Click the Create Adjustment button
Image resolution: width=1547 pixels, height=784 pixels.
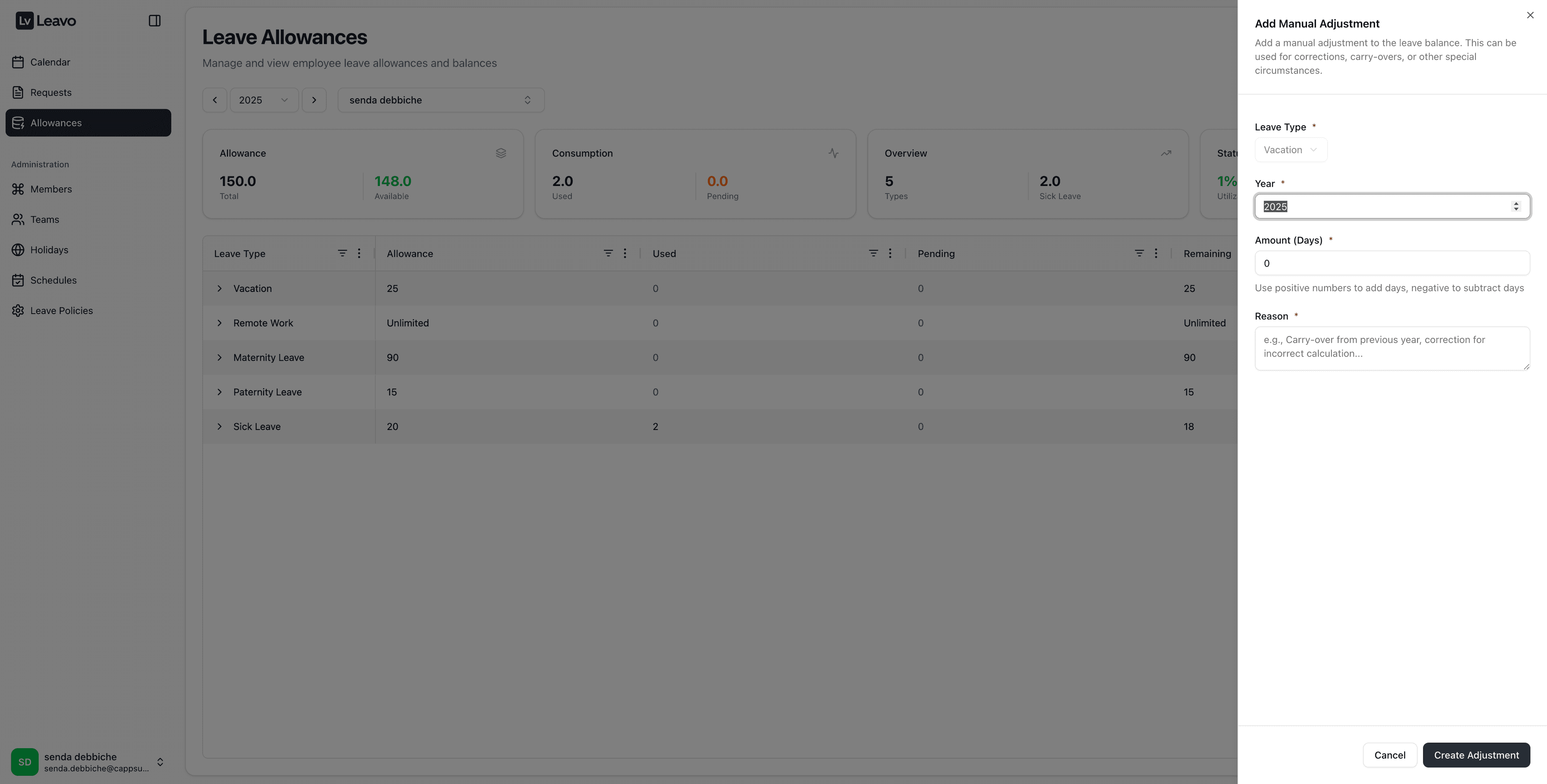1476,755
